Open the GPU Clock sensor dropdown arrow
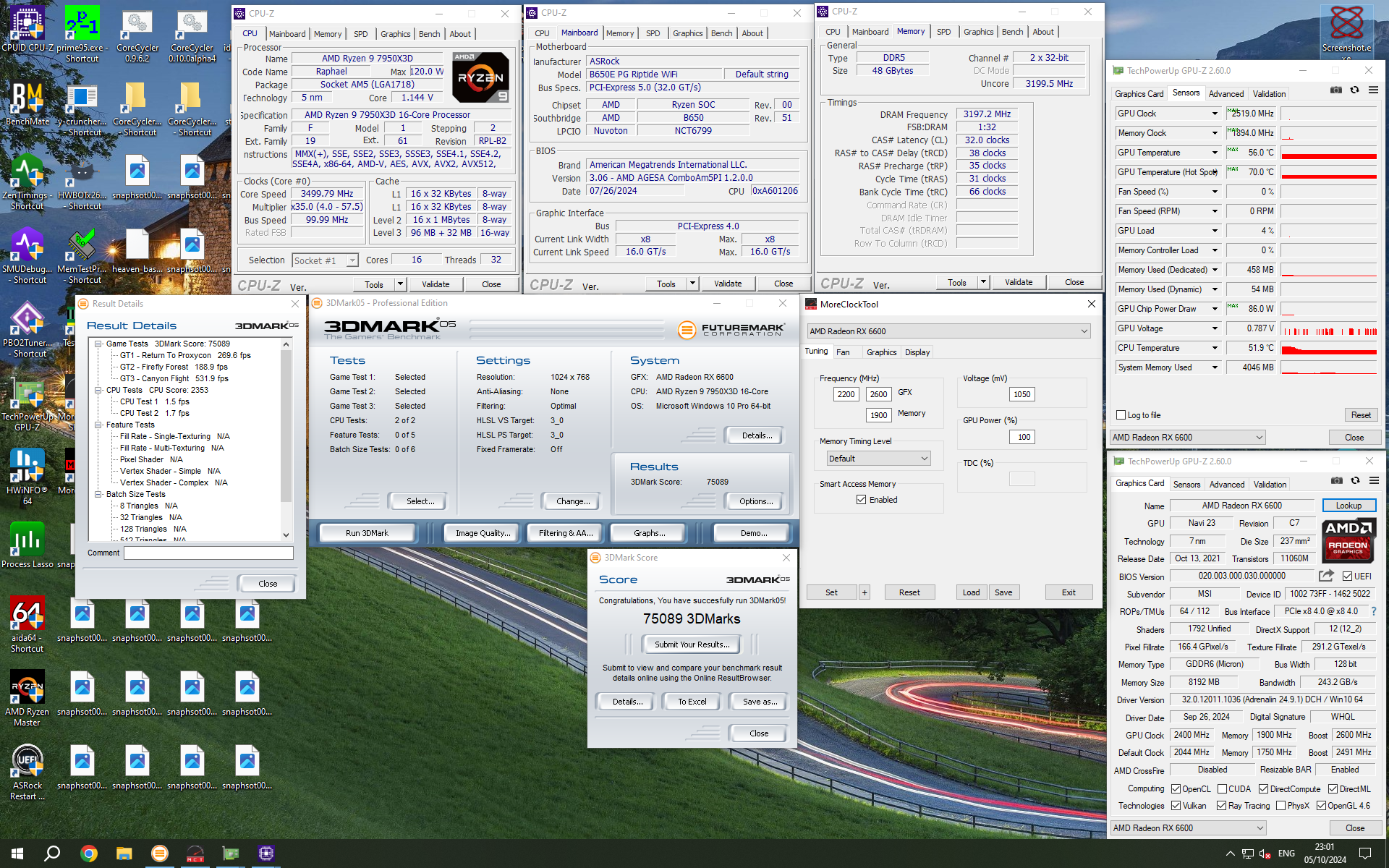 tap(1215, 114)
